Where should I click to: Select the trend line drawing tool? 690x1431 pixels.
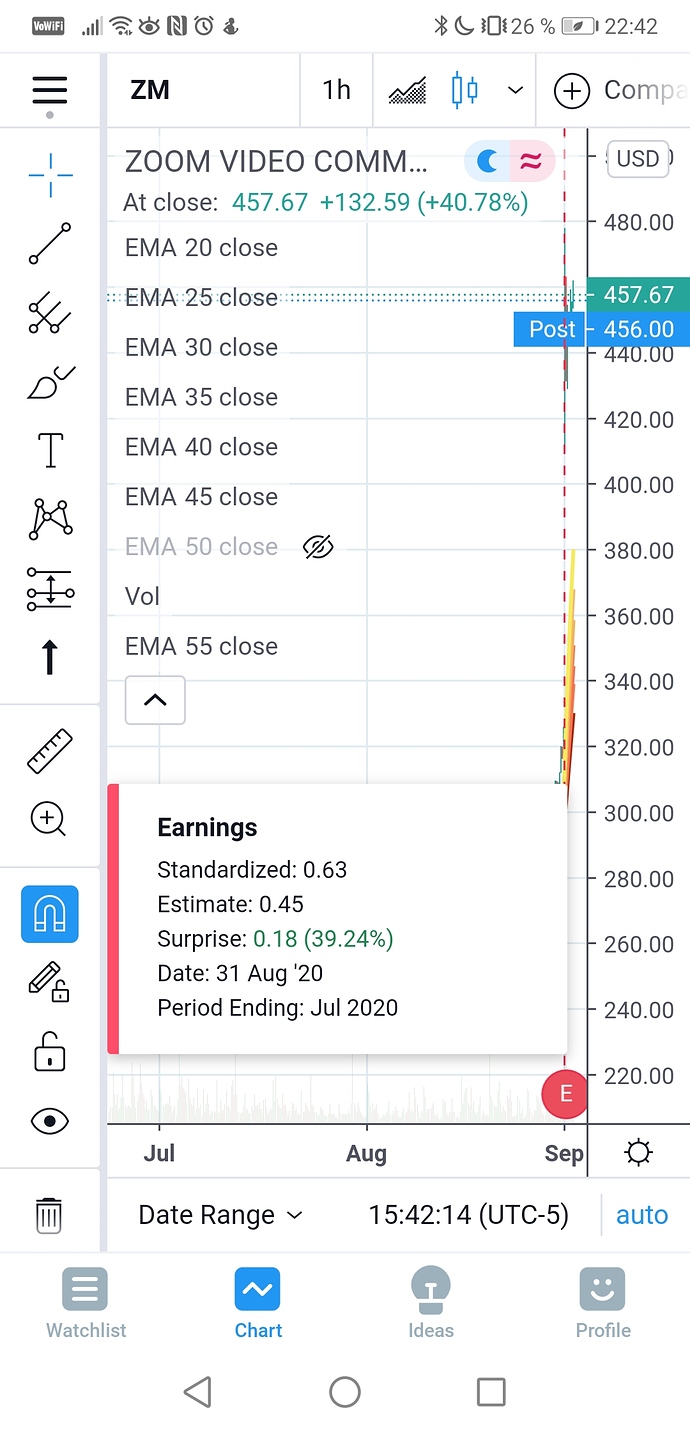coord(49,243)
